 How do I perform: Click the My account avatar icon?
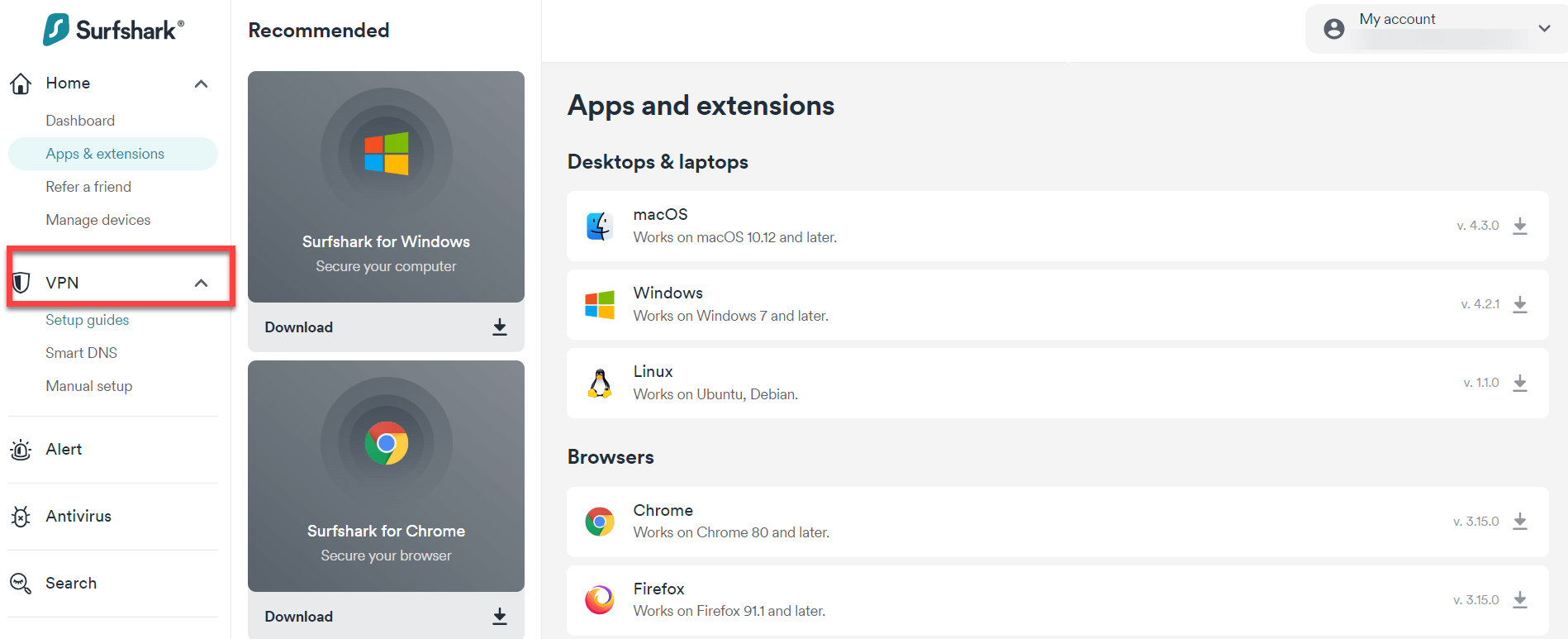[1333, 29]
